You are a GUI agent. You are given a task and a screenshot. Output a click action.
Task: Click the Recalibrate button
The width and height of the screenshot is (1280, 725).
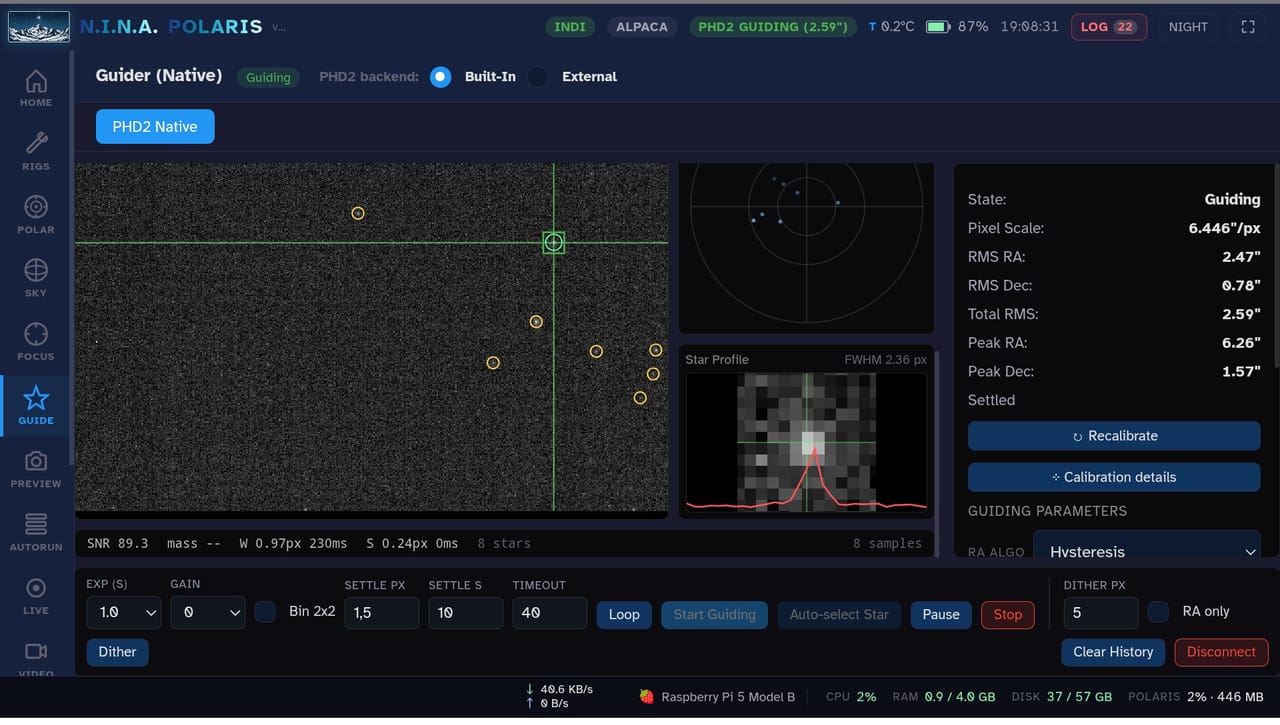[1114, 436]
